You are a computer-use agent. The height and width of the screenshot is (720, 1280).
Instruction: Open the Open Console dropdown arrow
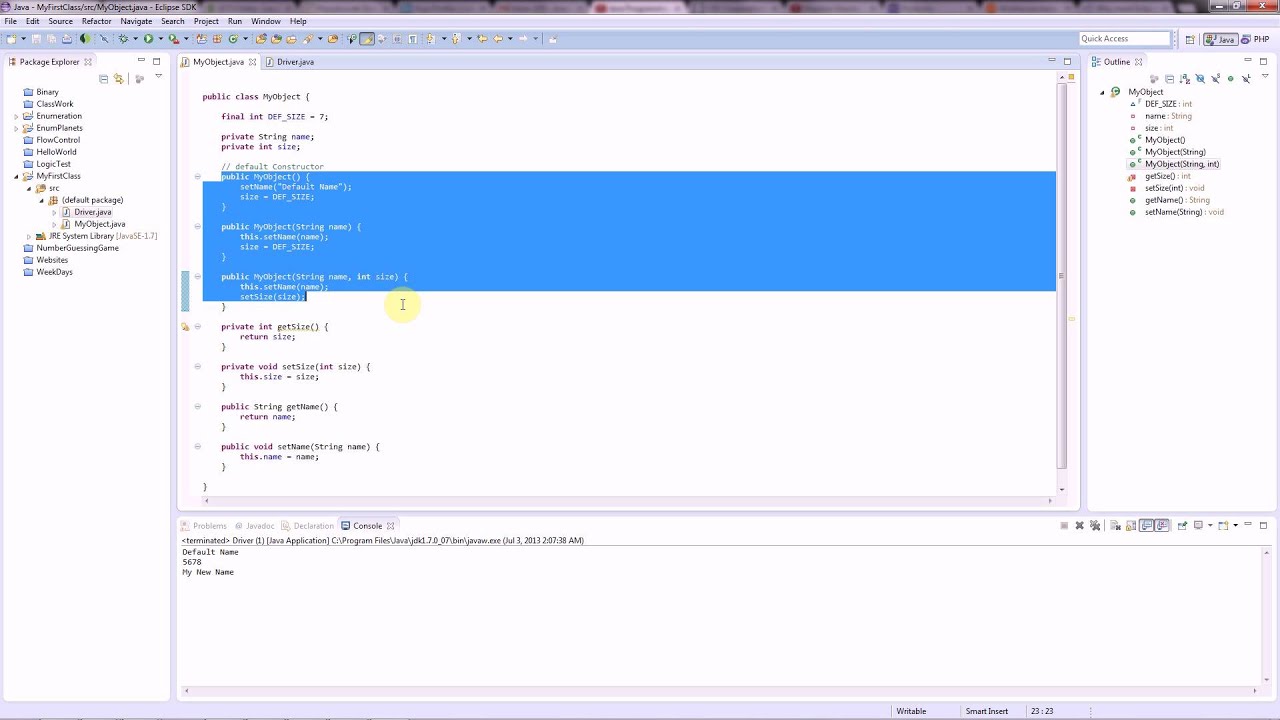tap(1236, 525)
